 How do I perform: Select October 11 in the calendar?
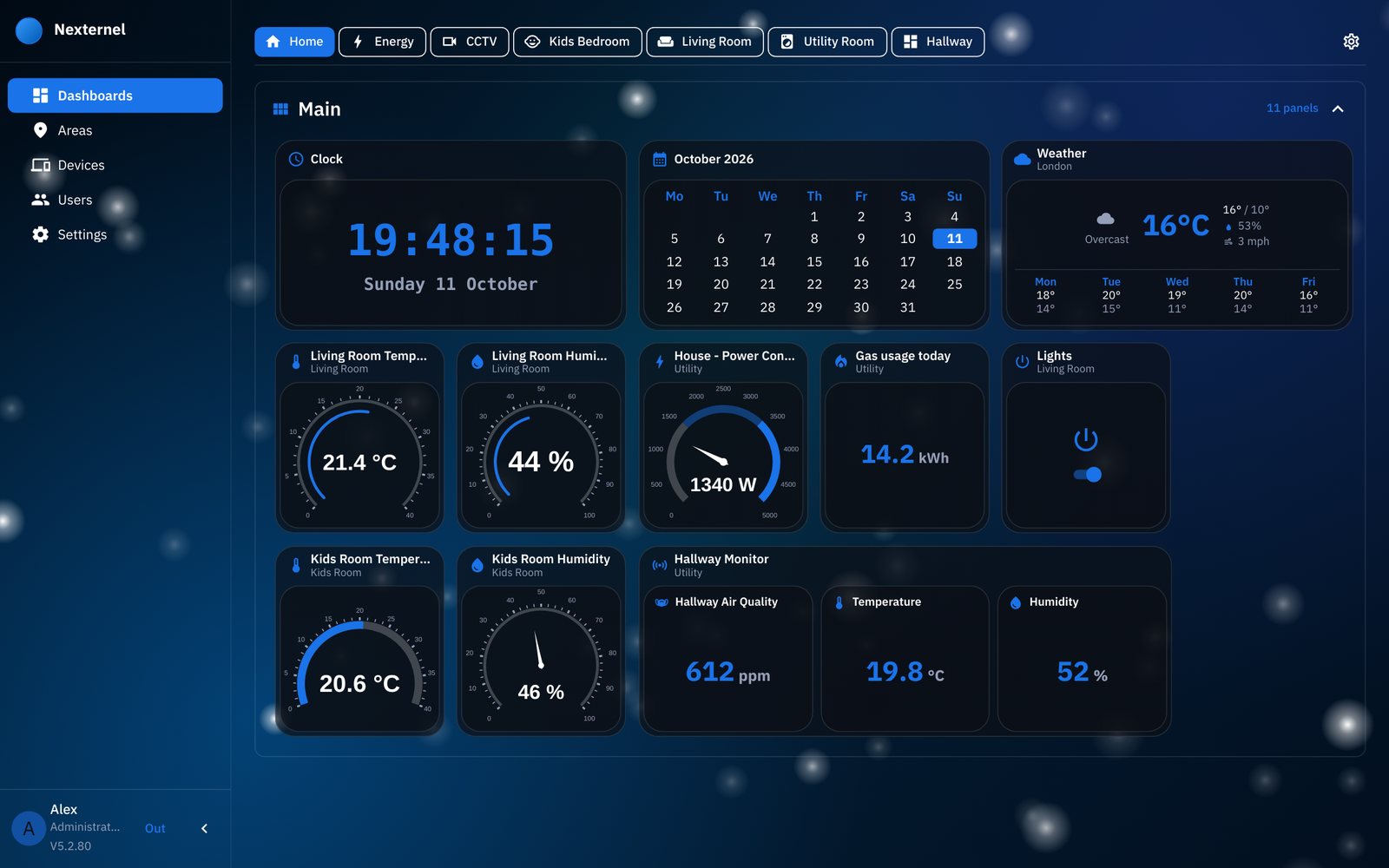[954, 239]
